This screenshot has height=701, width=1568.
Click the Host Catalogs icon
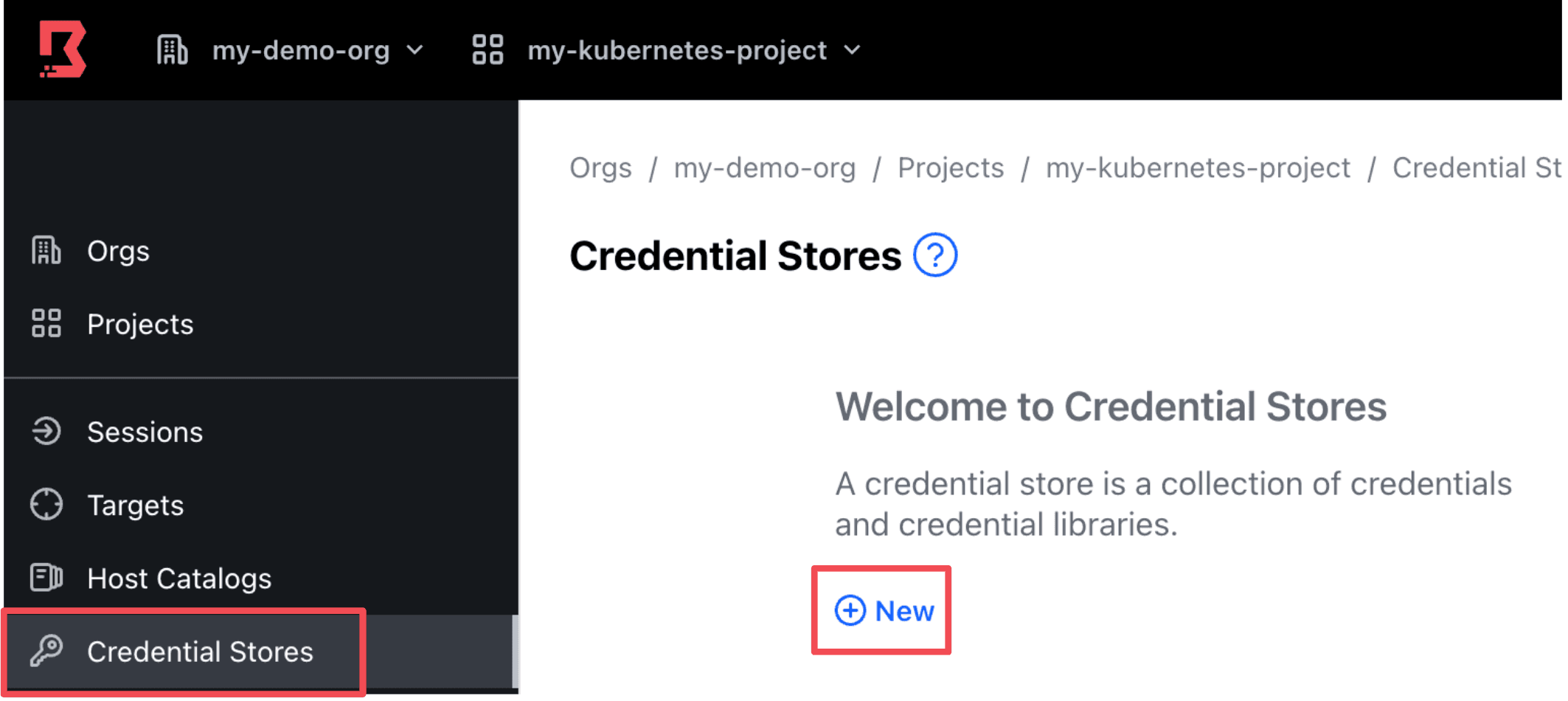click(46, 578)
